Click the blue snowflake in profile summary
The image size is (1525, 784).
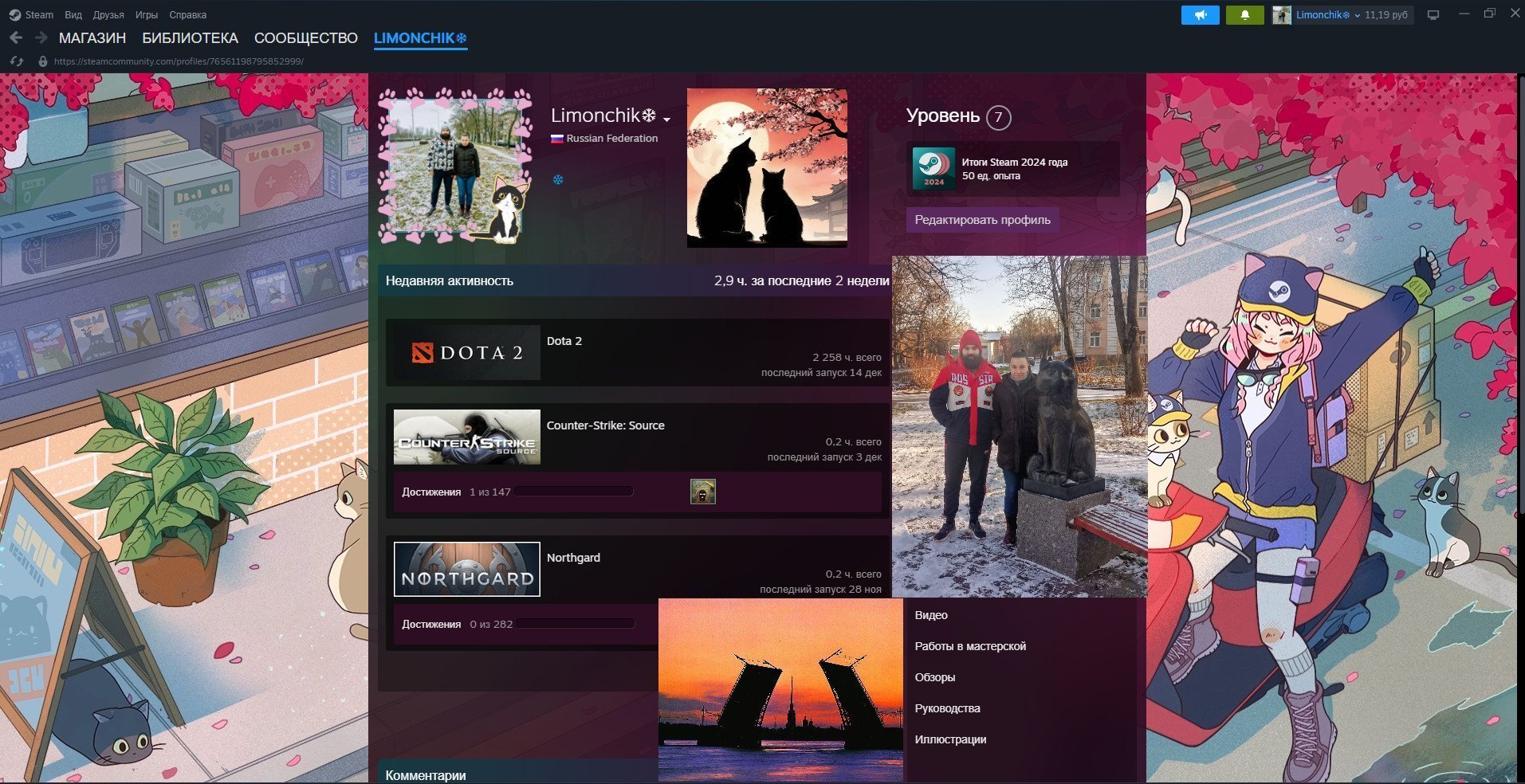(558, 179)
